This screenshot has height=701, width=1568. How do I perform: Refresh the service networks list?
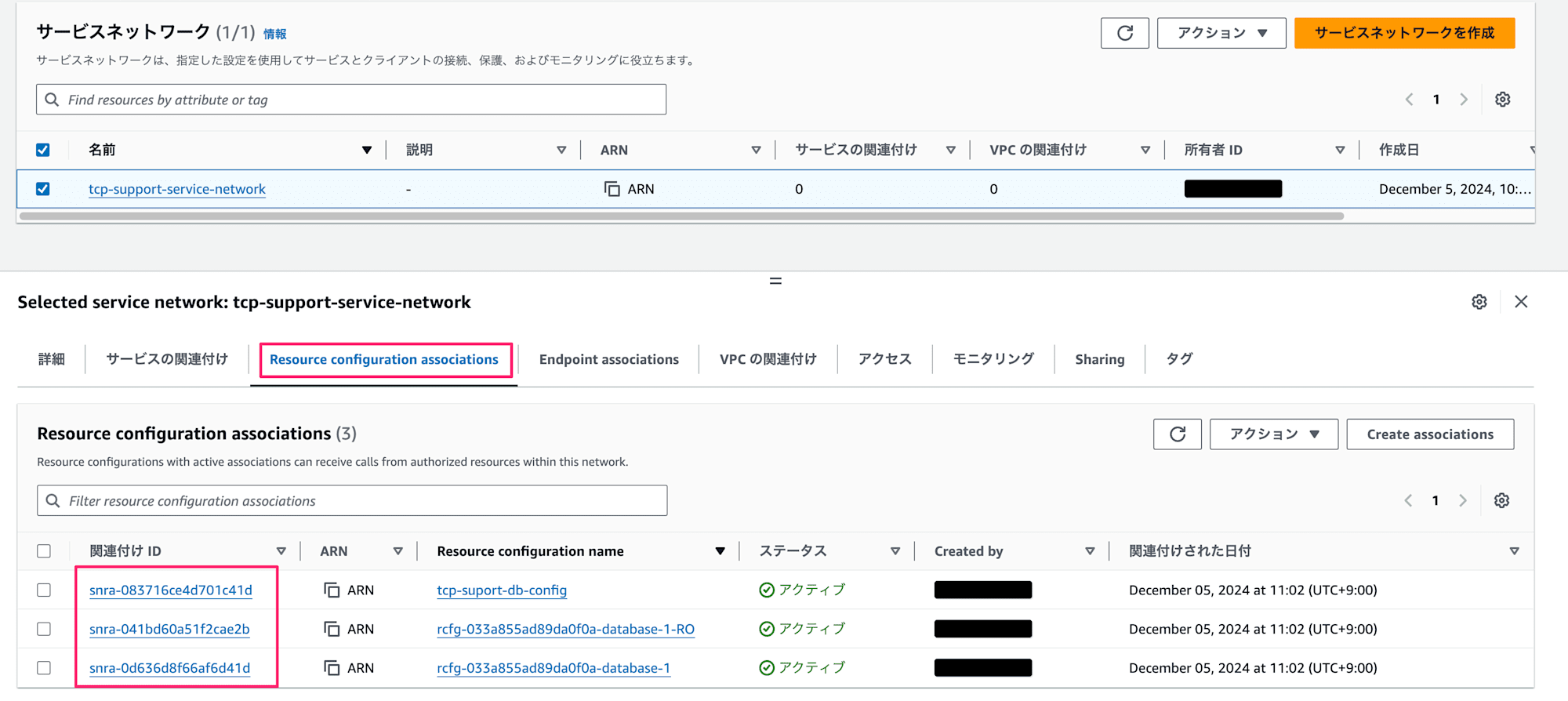1124,33
